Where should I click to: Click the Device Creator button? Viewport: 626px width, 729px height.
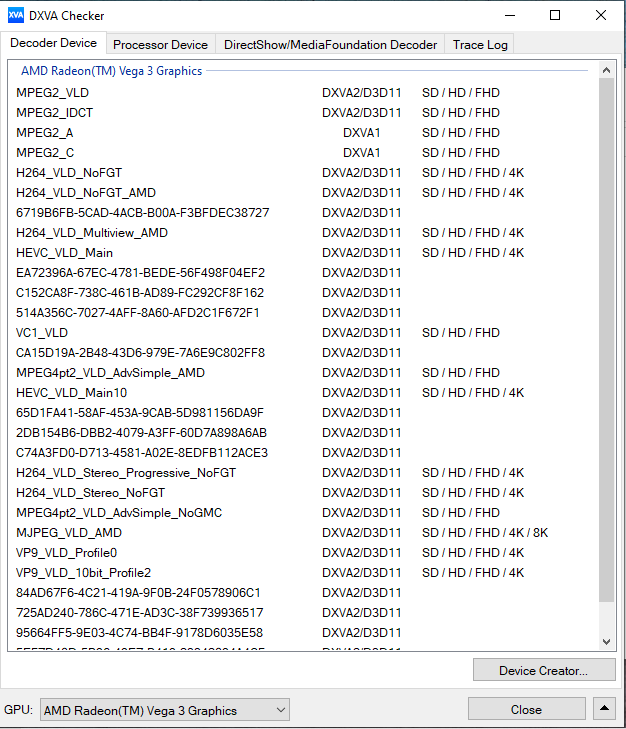[543, 670]
